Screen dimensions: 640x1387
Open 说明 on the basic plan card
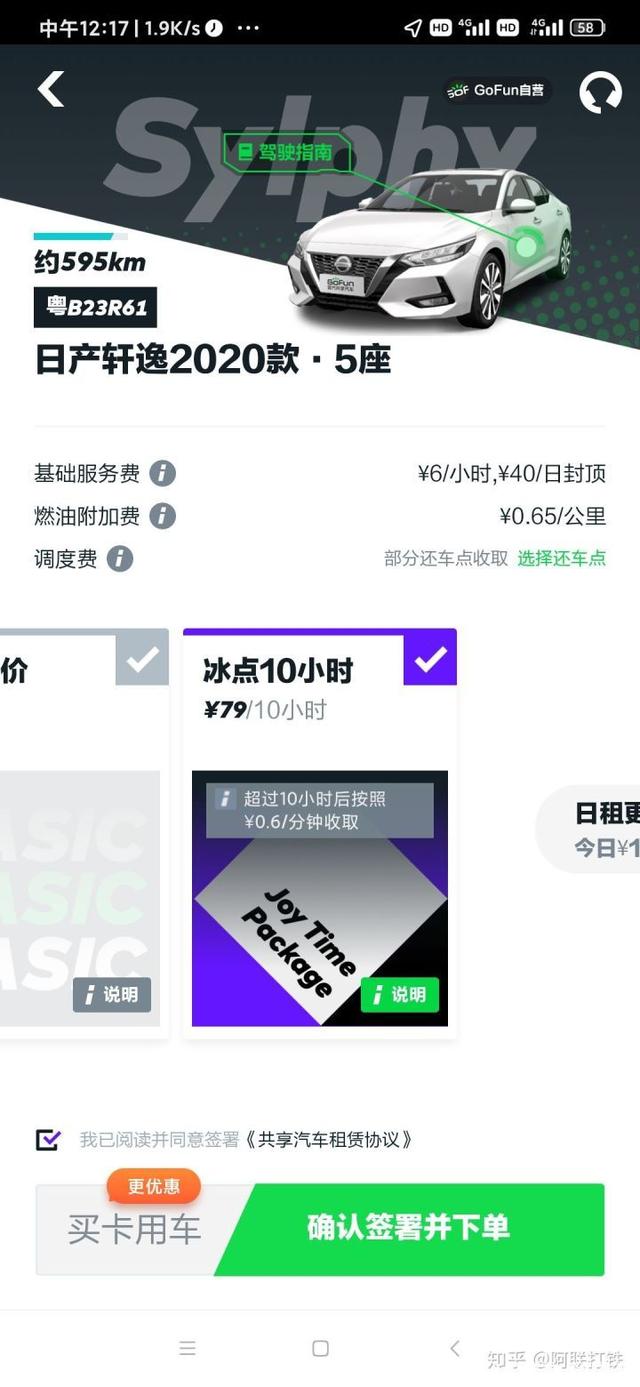(x=112, y=994)
